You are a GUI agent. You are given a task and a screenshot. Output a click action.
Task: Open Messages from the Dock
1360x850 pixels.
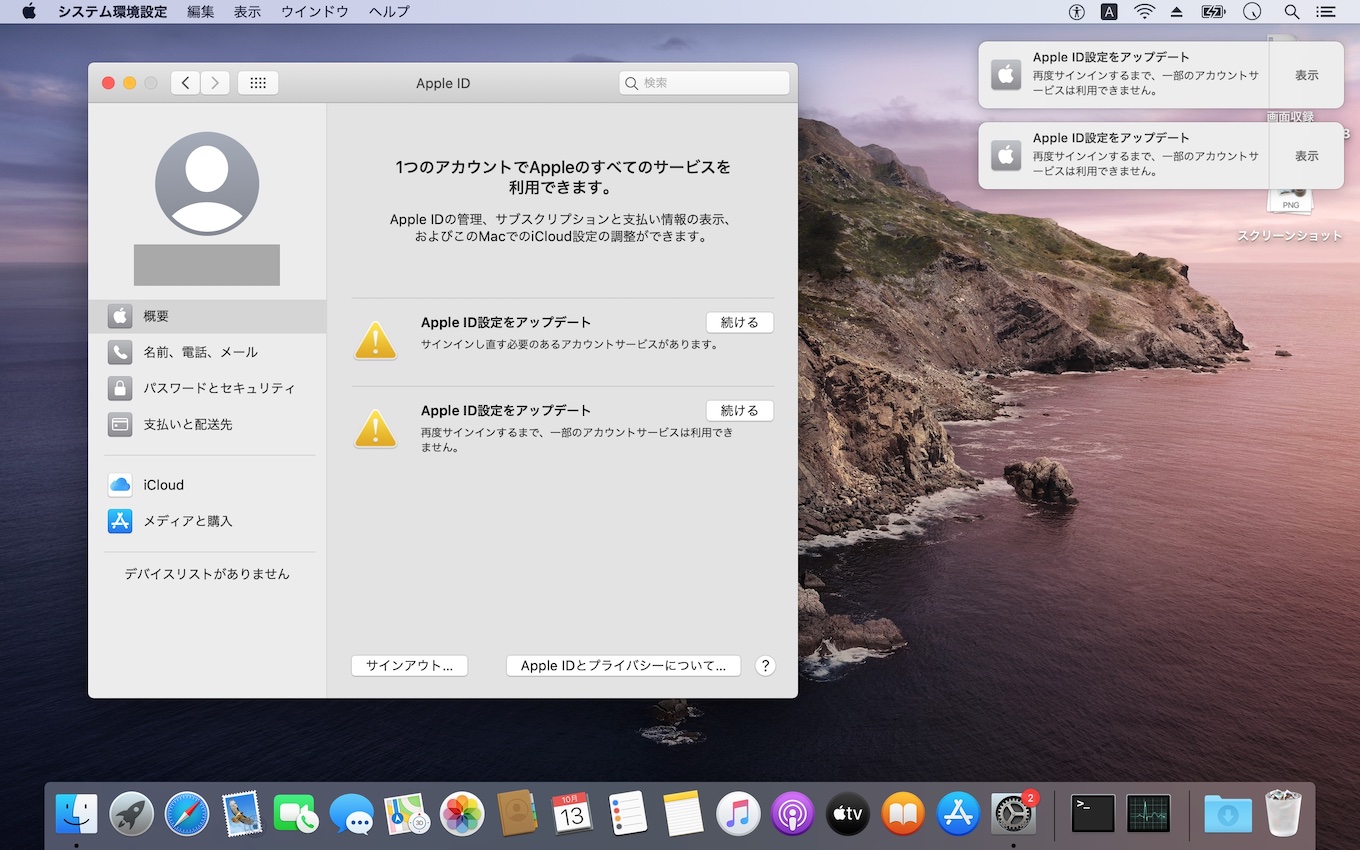[x=352, y=814]
